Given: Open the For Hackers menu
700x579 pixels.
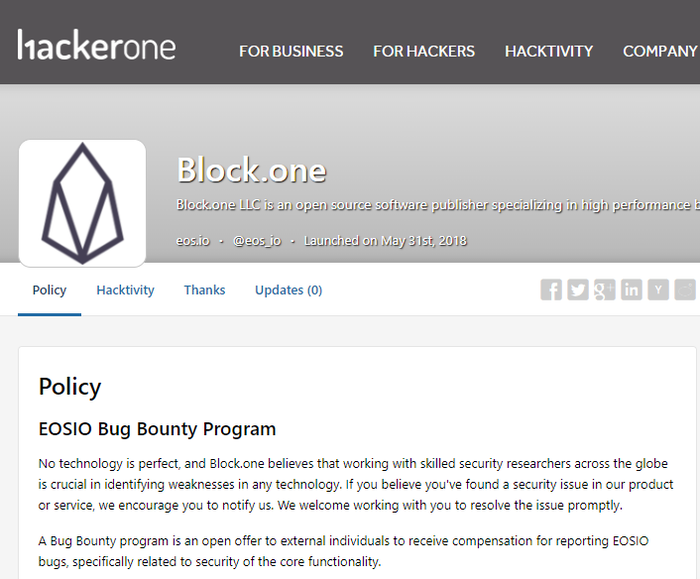Looking at the screenshot, I should 424,51.
